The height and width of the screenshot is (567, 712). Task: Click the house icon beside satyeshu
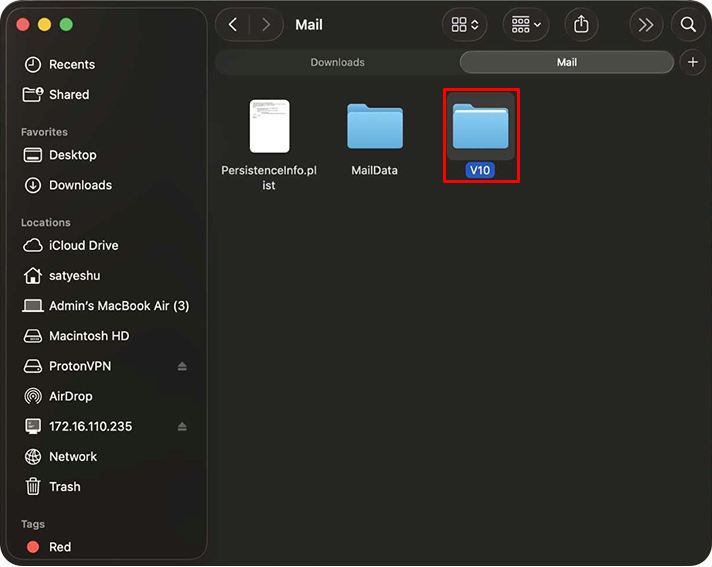click(x=33, y=276)
